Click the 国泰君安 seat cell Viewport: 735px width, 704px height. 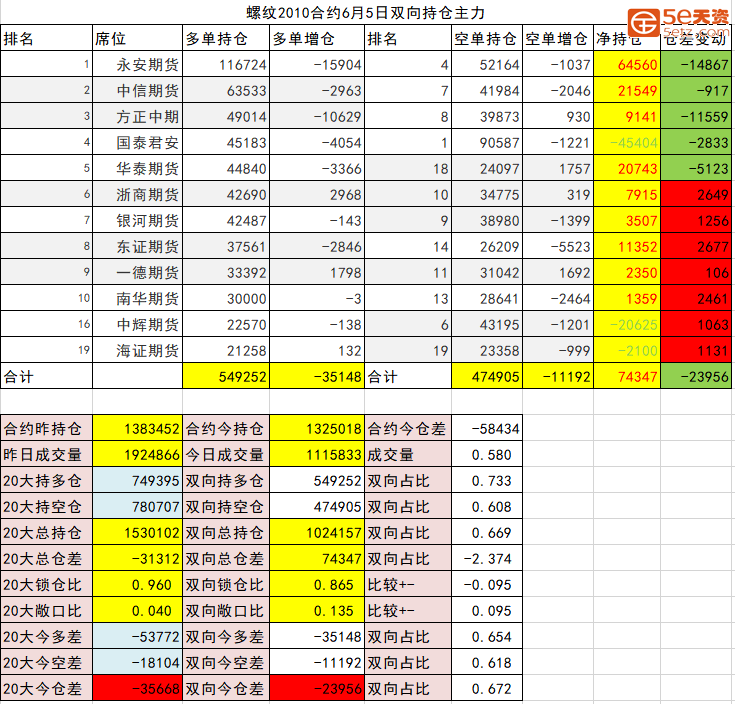point(137,142)
